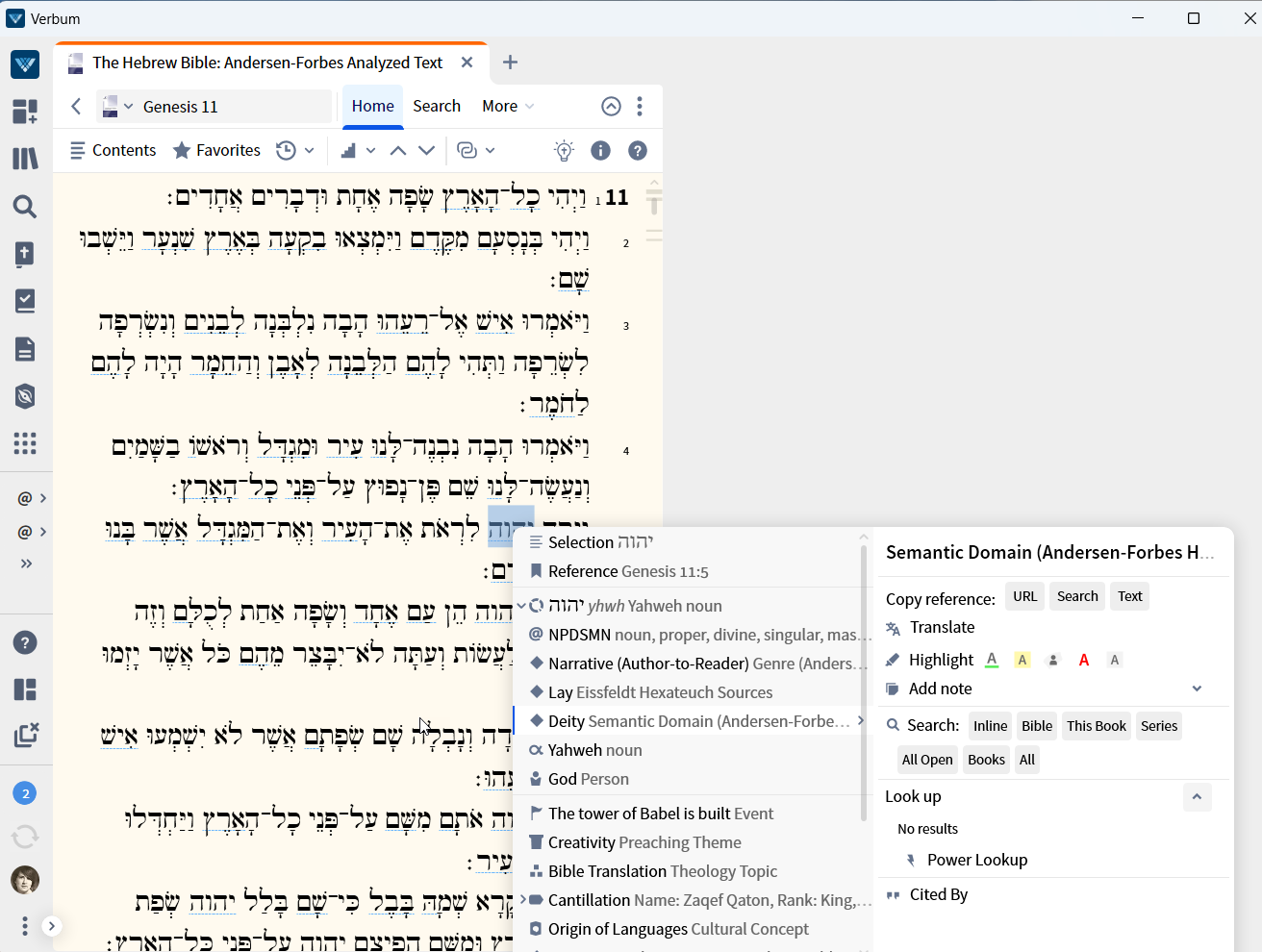Open the panel vertical three-dot menu
This screenshot has width=1262, height=952.
pyautogui.click(x=640, y=106)
